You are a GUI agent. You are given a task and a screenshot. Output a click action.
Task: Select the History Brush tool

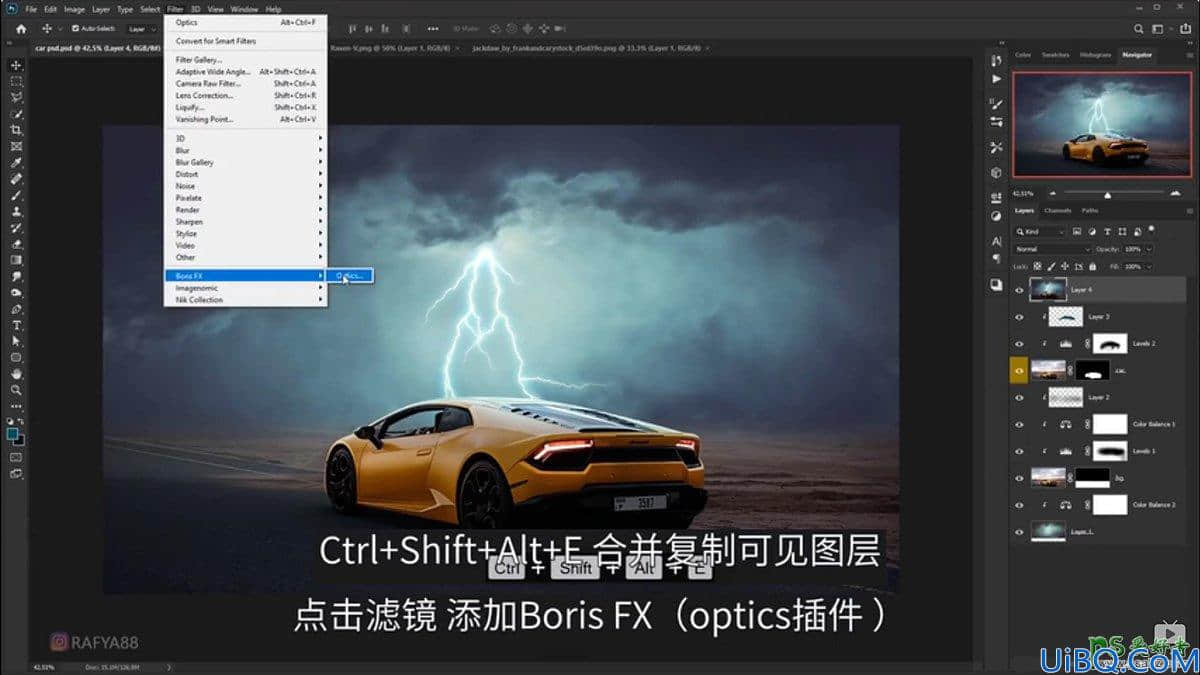[16, 227]
